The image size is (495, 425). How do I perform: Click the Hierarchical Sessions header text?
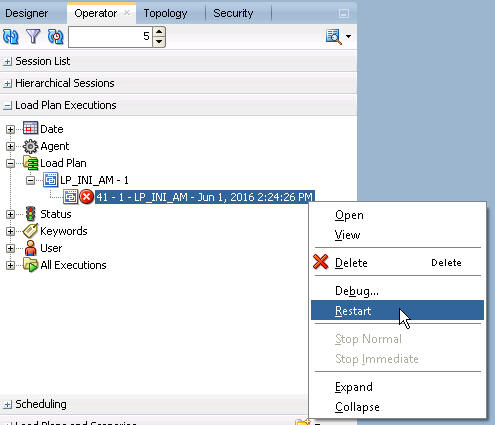[65, 83]
